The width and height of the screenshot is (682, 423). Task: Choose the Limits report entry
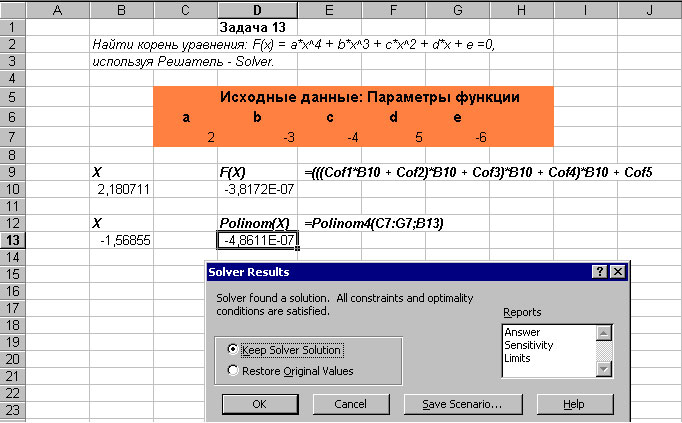tap(520, 358)
